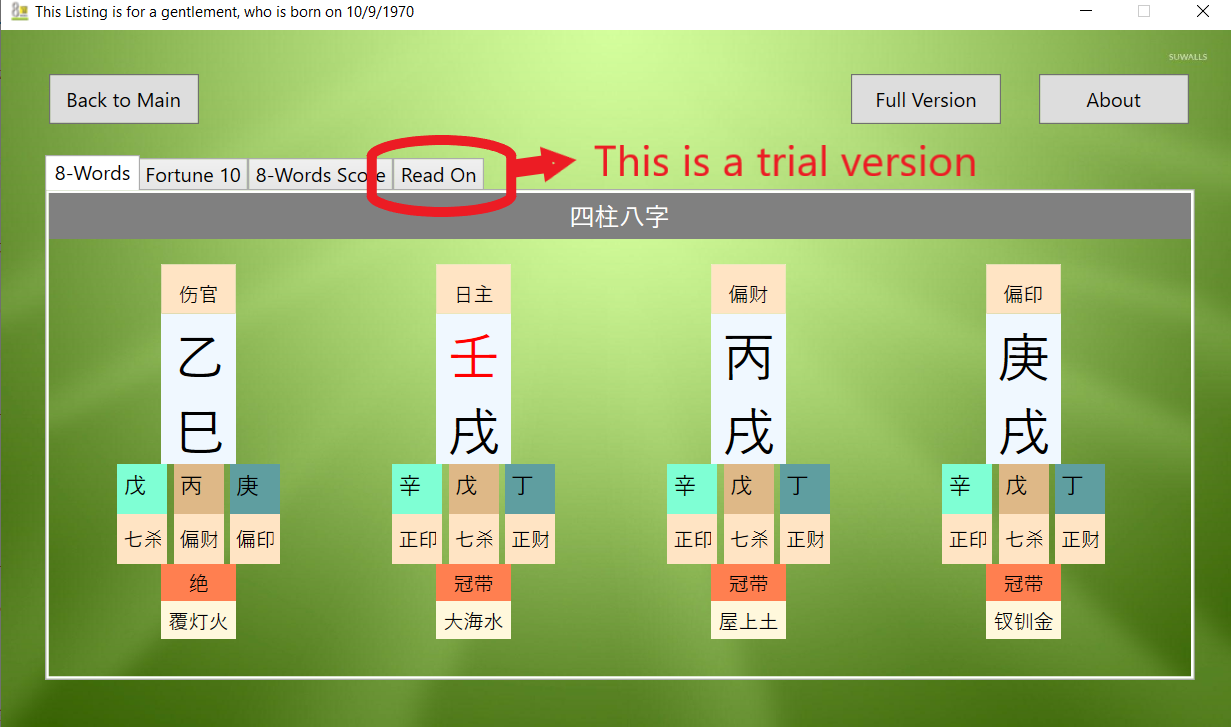Open the 8-Words Score tab
Screen dimensions: 1231x727
pyautogui.click(x=319, y=175)
